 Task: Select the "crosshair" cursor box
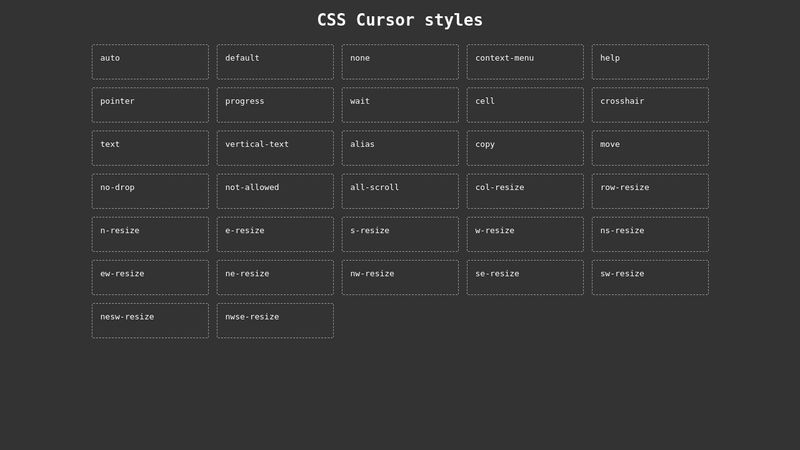pos(650,105)
